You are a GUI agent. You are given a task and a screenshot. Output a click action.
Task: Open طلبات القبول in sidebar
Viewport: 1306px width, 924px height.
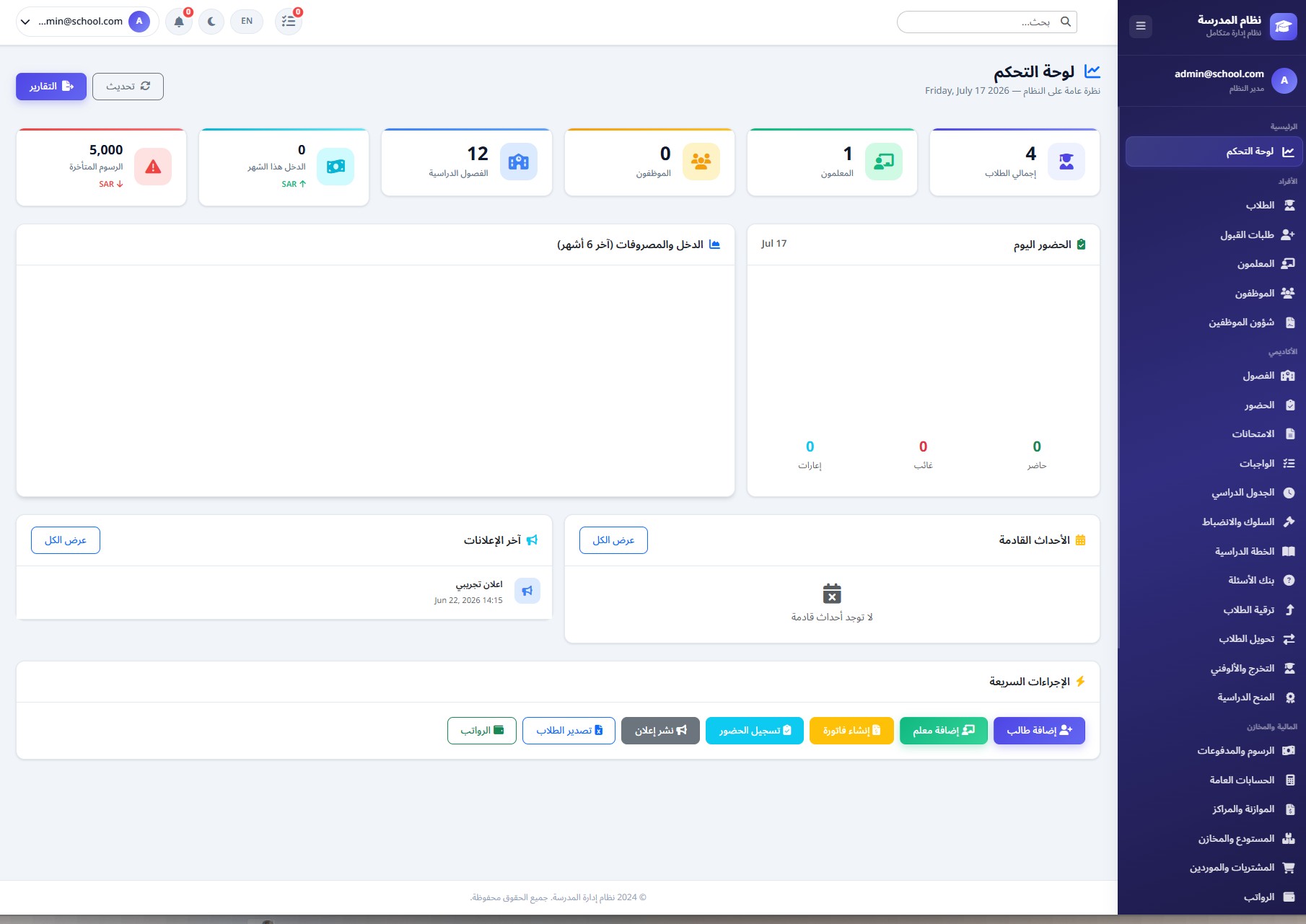(1214, 234)
